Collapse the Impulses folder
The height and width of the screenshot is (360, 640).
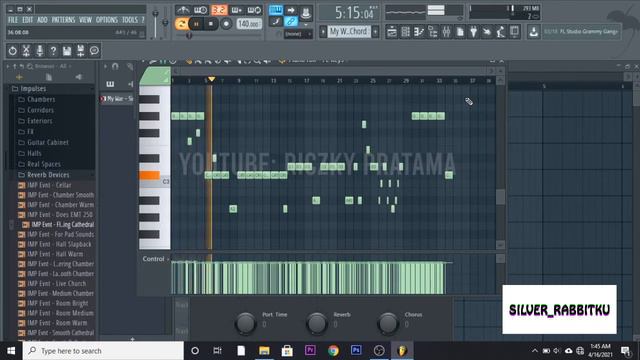33,89
